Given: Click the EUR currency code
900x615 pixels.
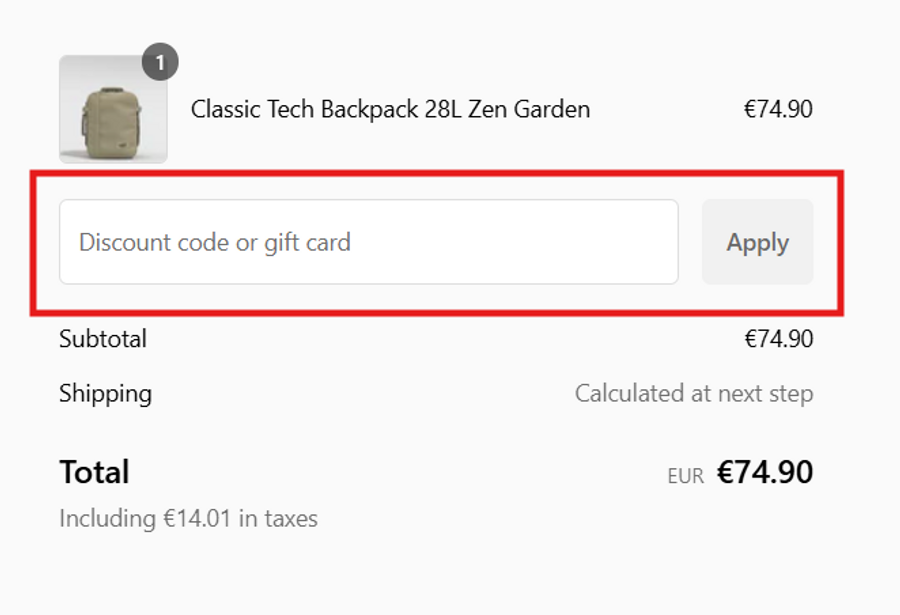Looking at the screenshot, I should point(686,477).
